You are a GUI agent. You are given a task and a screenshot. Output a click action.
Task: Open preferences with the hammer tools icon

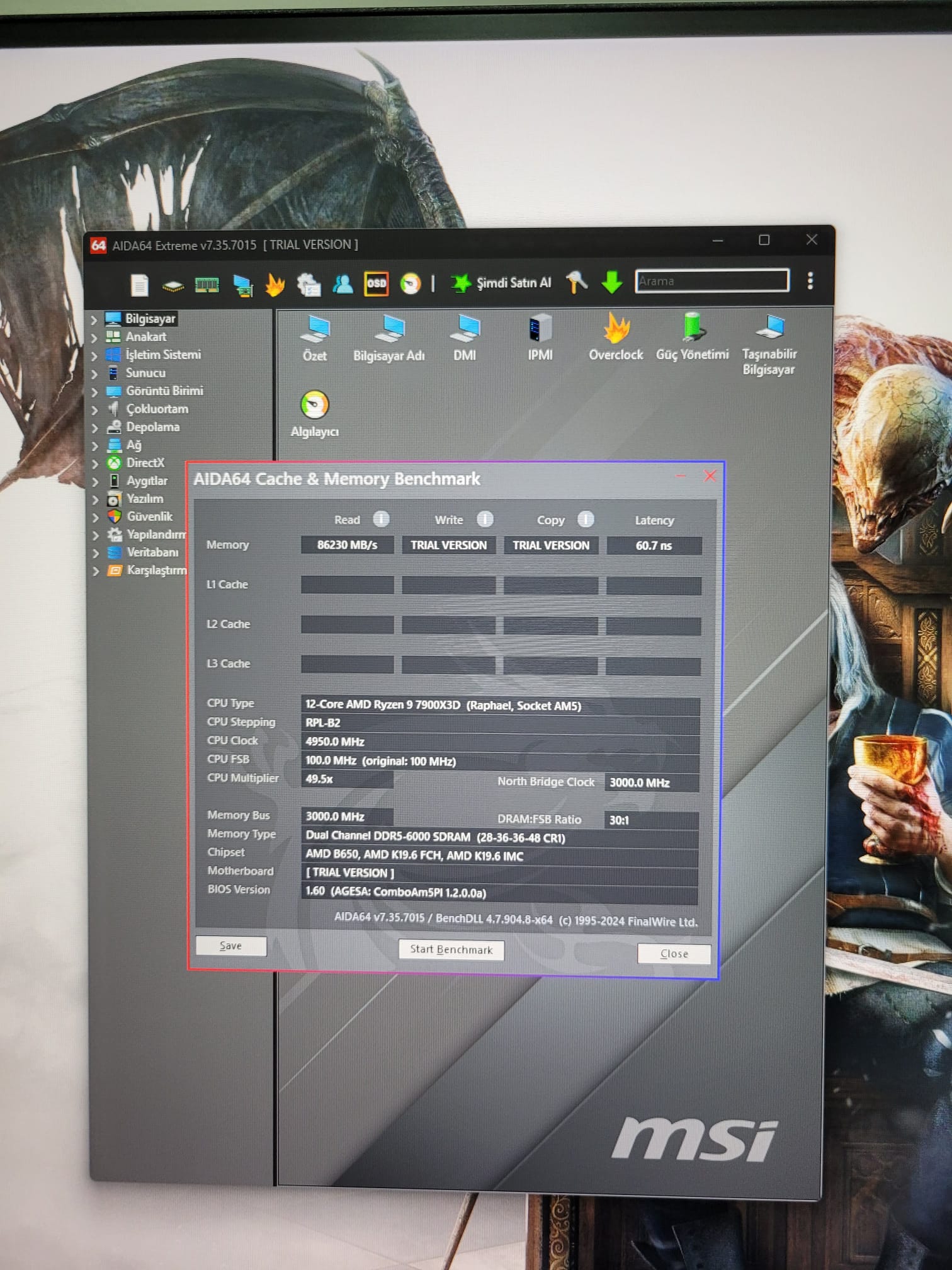[x=576, y=282]
